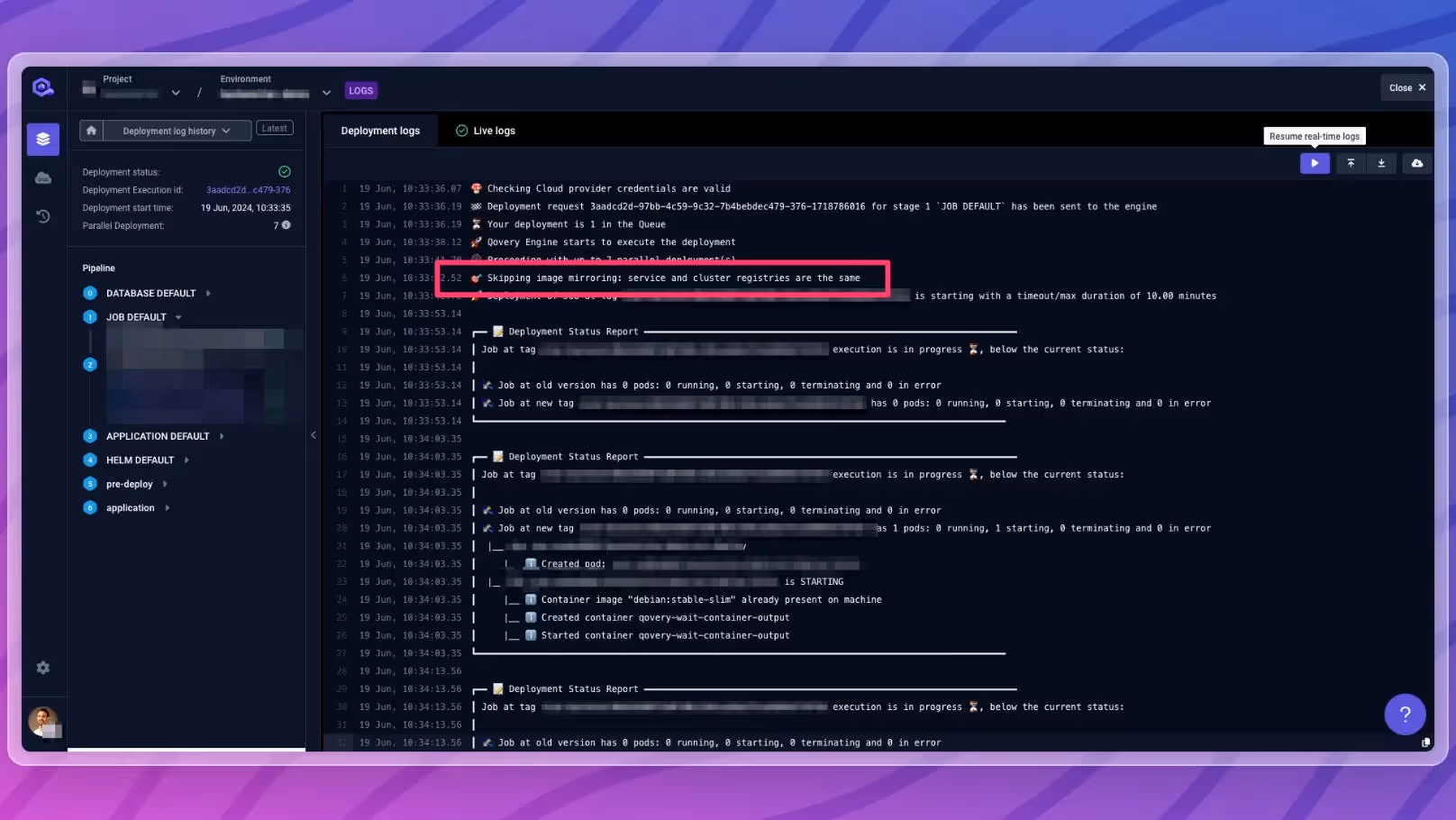This screenshot has width=1456, height=820.
Task: Click log line 'Skipping image mirroring'
Action: click(674, 278)
